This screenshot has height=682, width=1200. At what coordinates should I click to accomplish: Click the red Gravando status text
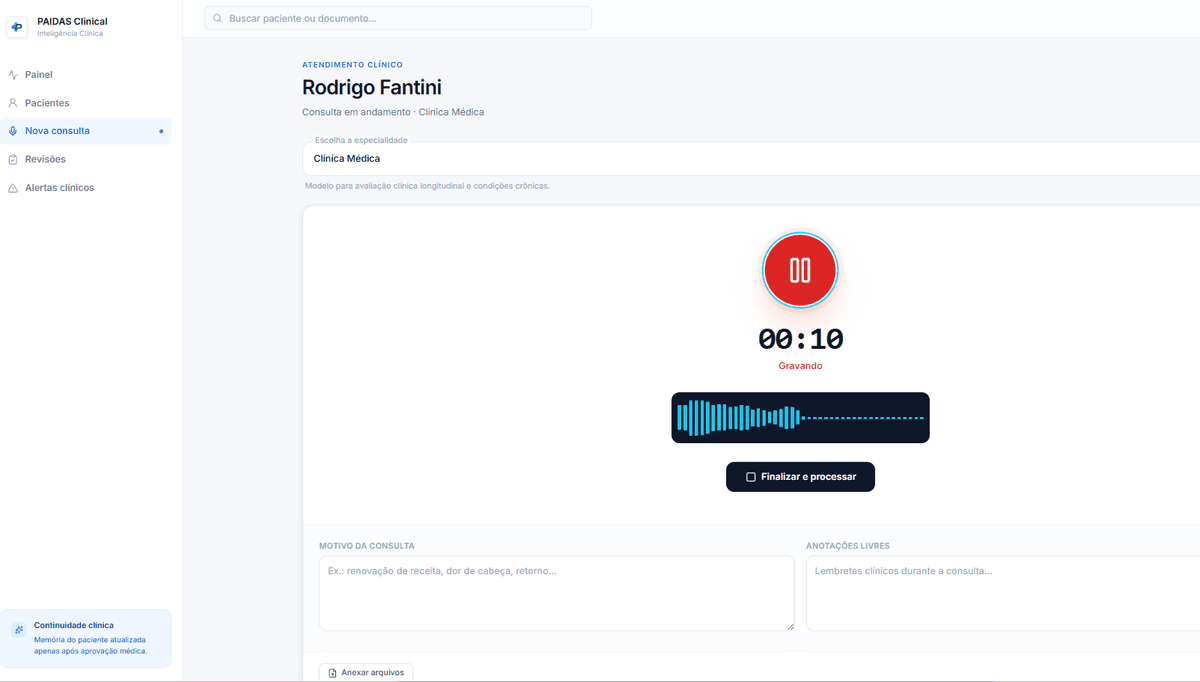[x=800, y=366]
